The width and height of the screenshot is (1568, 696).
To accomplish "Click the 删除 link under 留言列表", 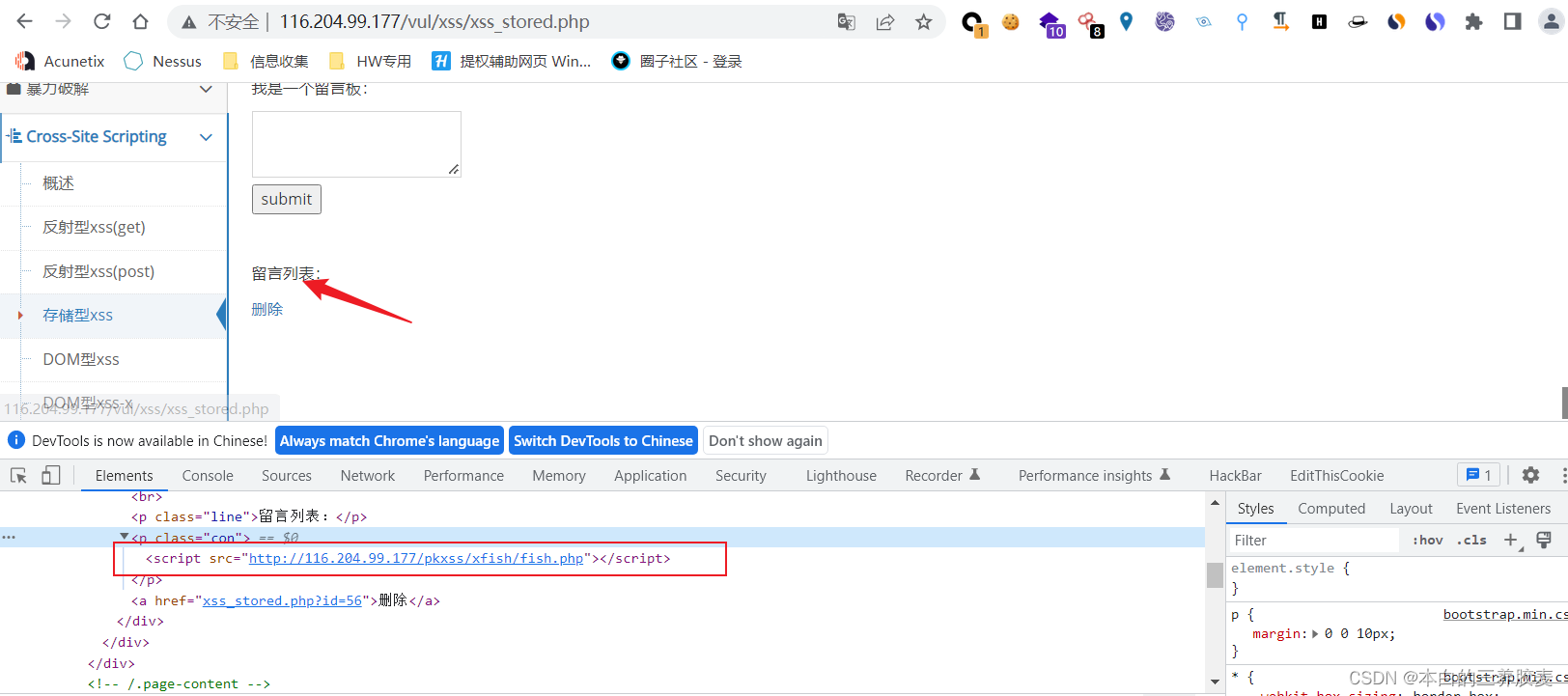I will click(x=267, y=309).
